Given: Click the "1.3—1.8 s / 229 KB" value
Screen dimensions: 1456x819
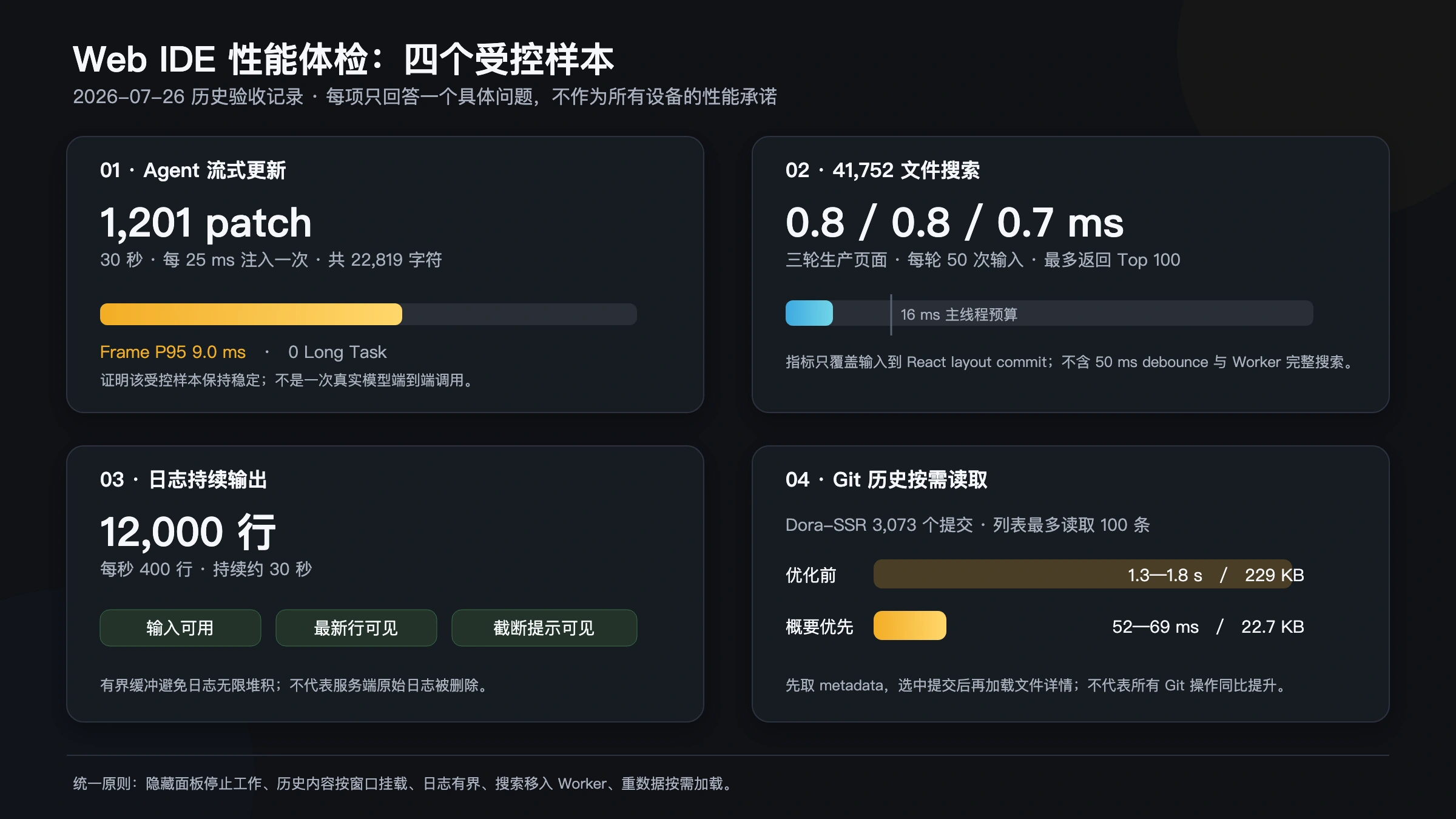Looking at the screenshot, I should (x=1216, y=575).
